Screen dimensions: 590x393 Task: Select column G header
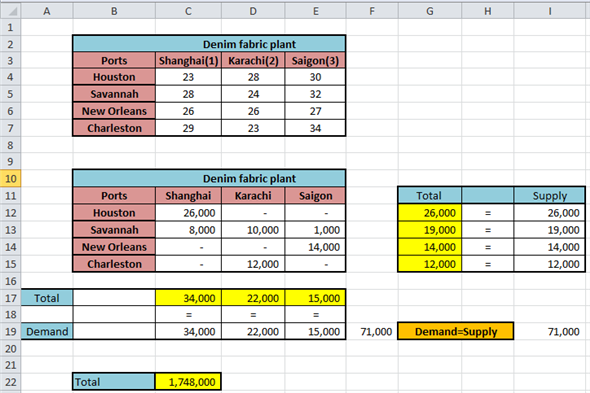[430, 11]
